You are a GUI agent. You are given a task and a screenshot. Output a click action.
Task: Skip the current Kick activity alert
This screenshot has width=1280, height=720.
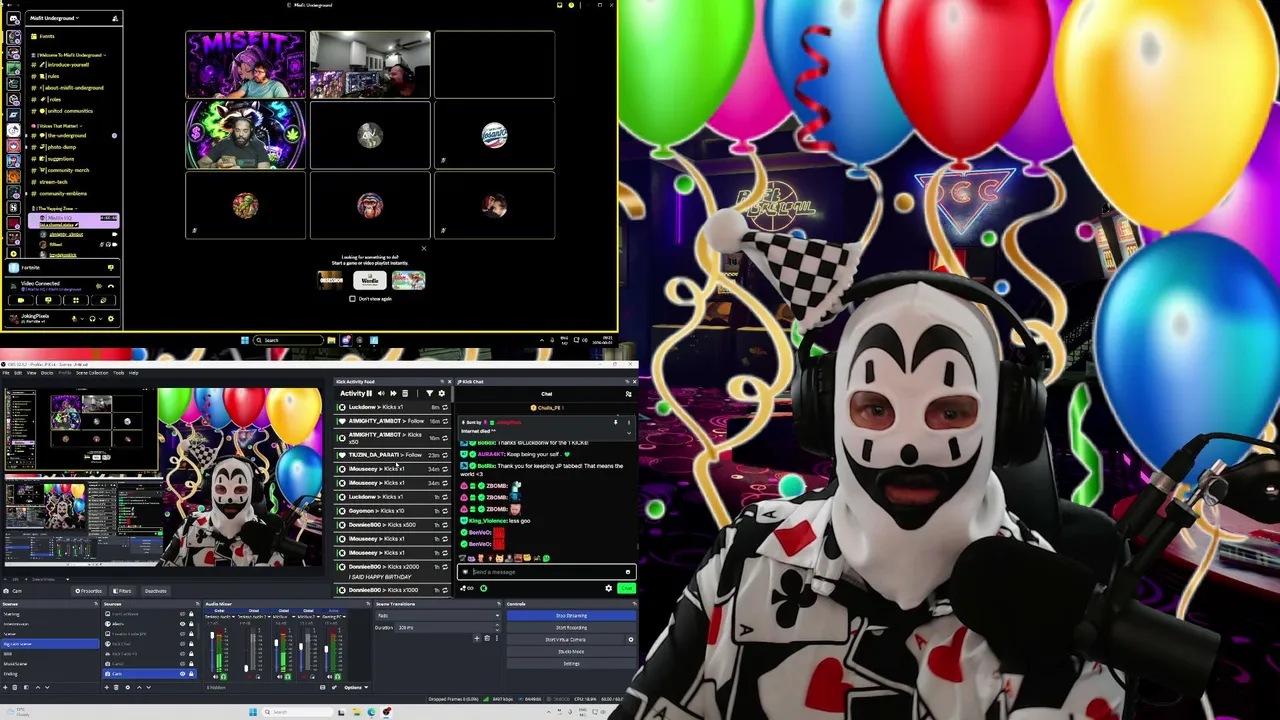(x=393, y=393)
